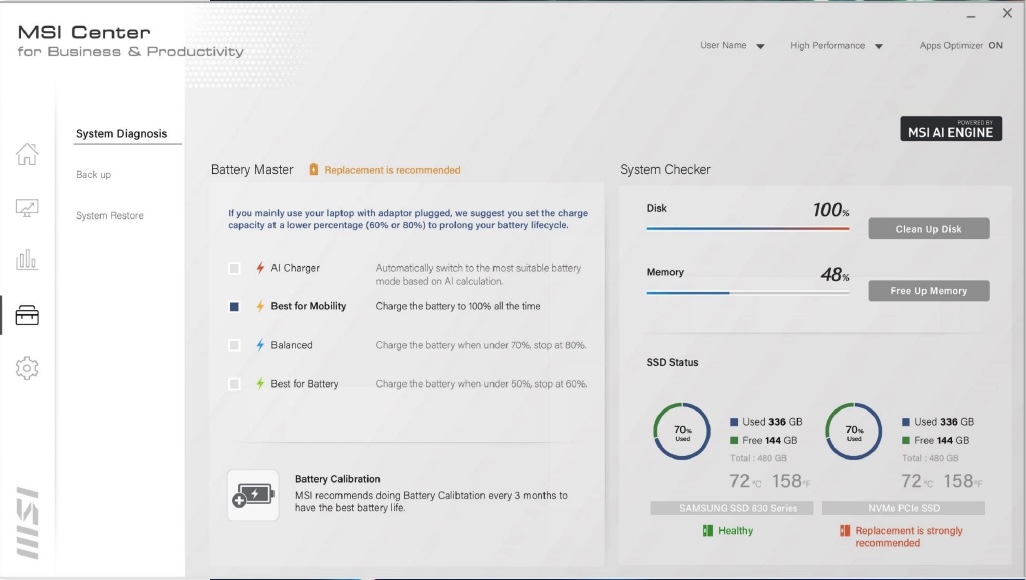
Task: Click the NVMe SSD Free 144 GB legend
Action: (936, 441)
